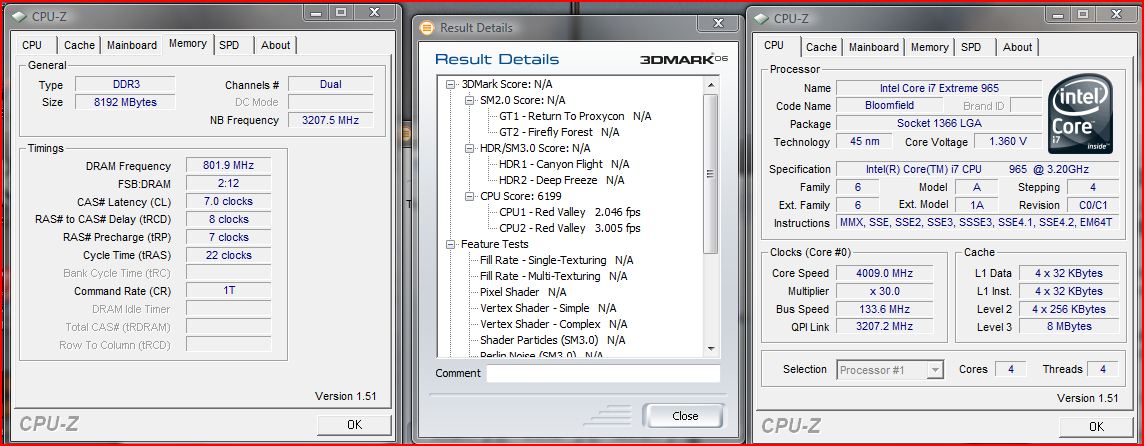Click OK in the CPU tab CPU-Z window

coord(1097,427)
